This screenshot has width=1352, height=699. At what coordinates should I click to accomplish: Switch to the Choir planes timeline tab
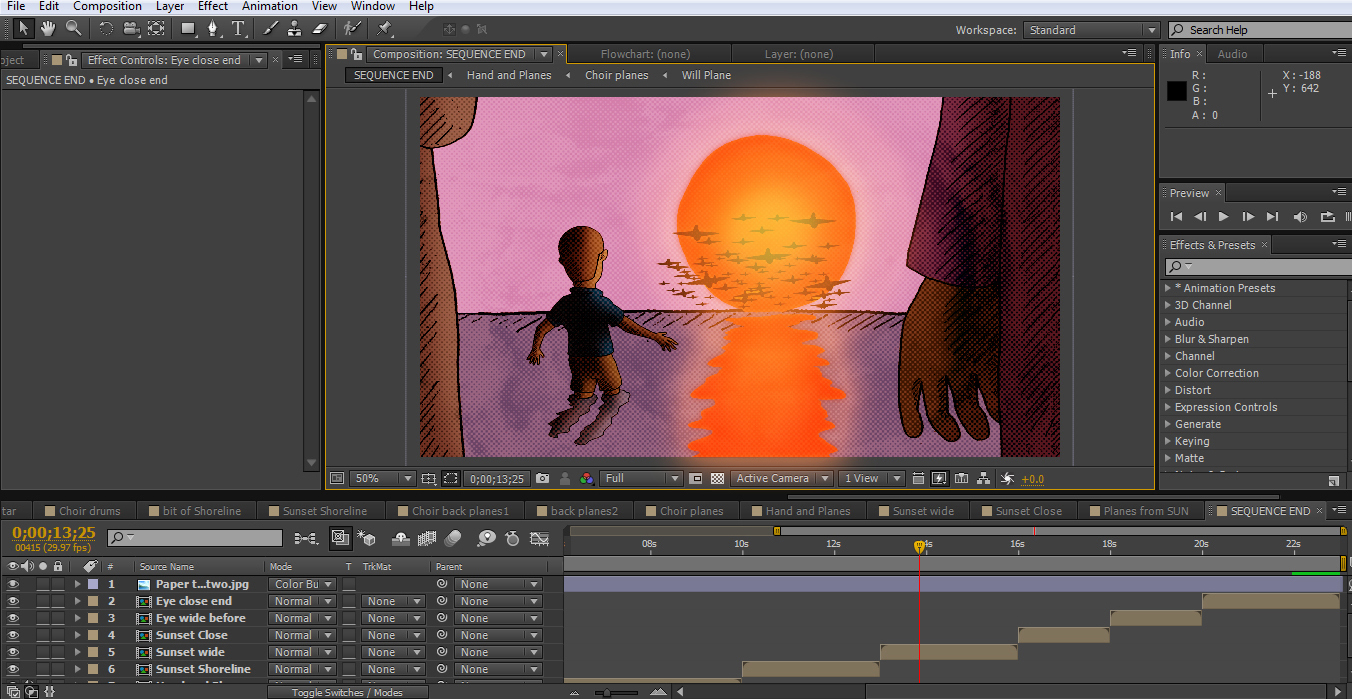point(691,511)
